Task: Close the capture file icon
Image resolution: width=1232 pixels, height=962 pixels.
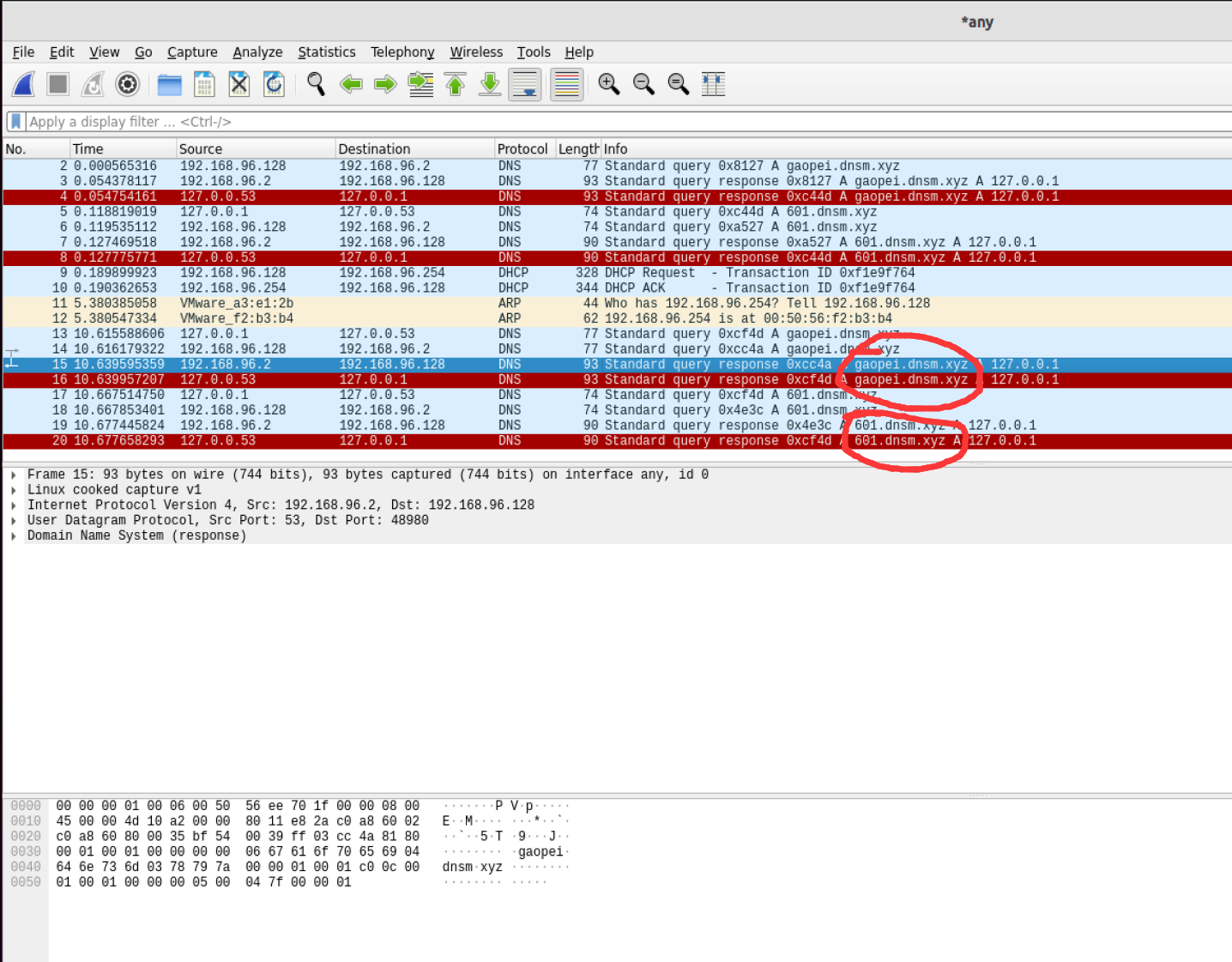Action: click(239, 84)
